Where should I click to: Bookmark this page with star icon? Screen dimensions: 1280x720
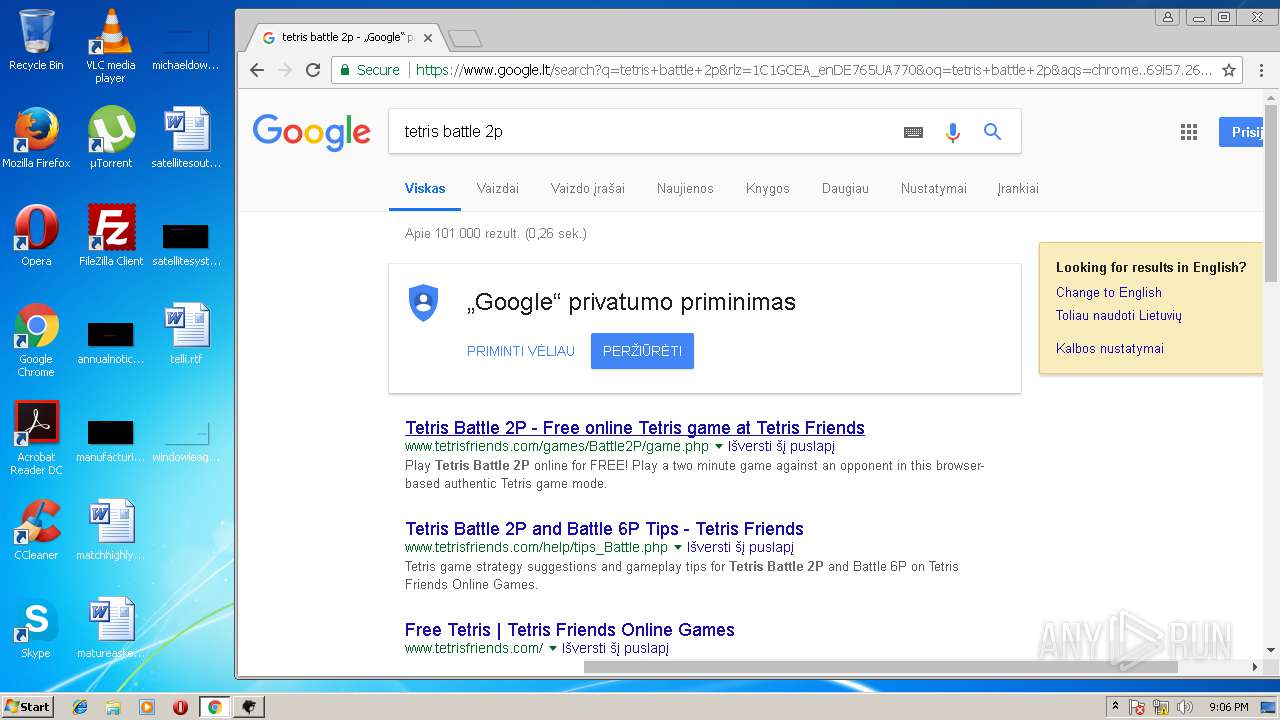tap(1229, 70)
